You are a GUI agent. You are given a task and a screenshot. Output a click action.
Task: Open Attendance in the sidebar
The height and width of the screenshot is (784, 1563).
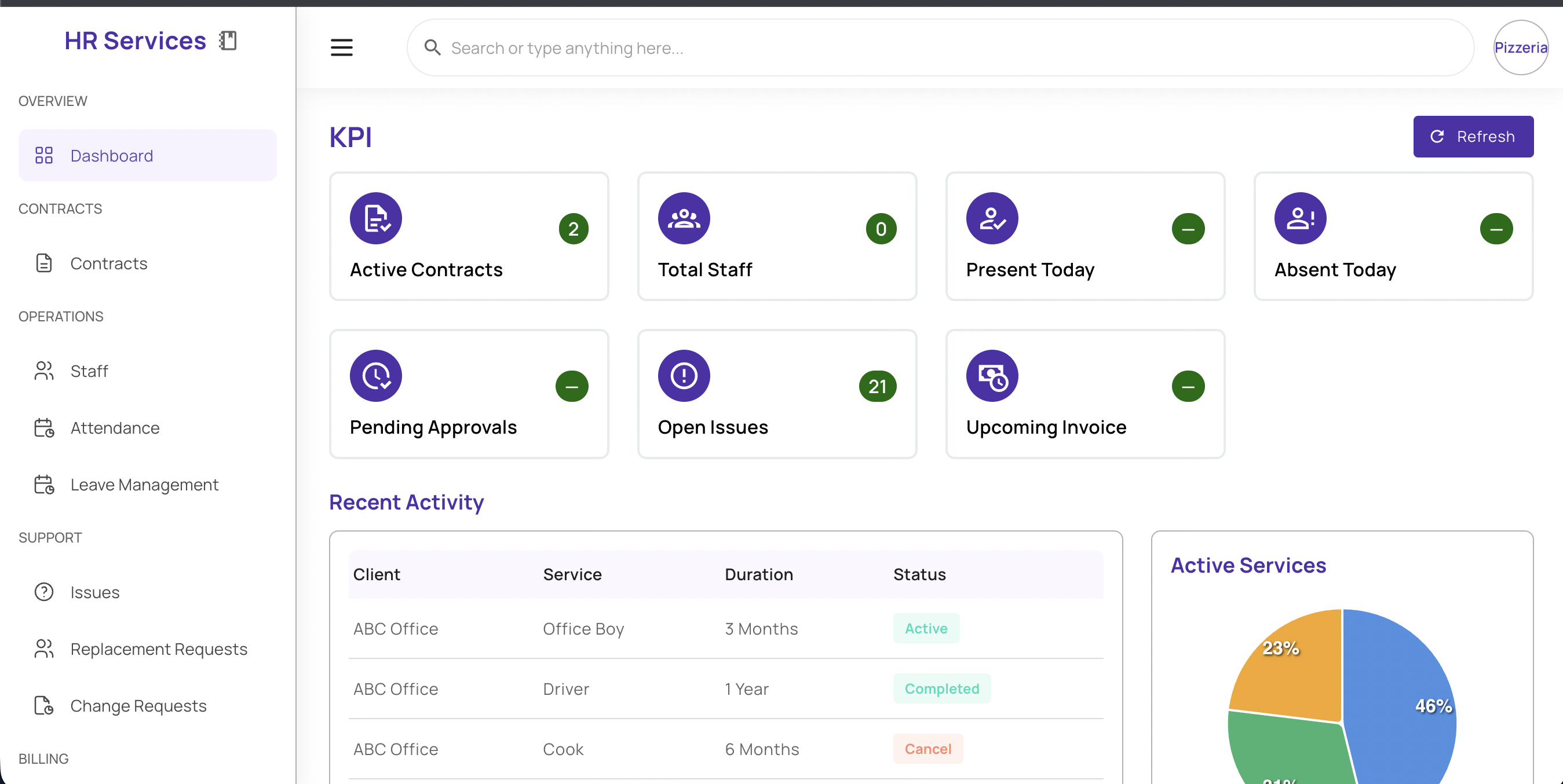tap(148, 427)
